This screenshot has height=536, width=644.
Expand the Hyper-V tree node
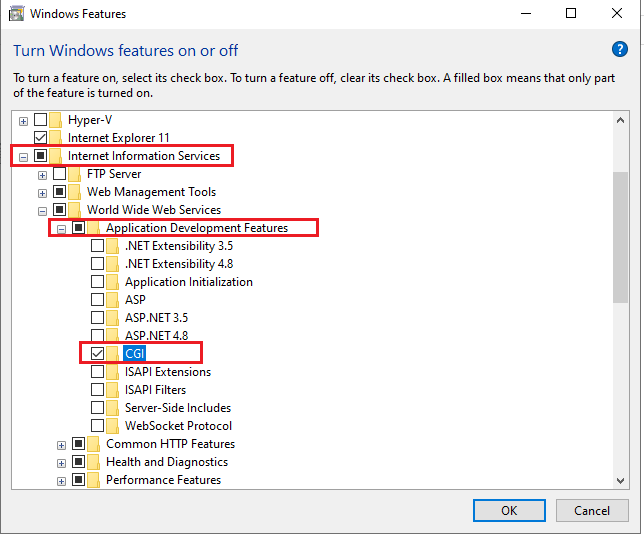[x=23, y=121]
